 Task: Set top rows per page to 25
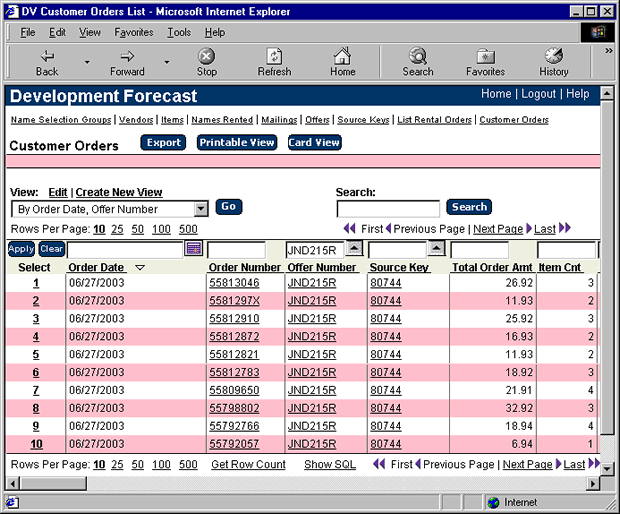click(117, 229)
